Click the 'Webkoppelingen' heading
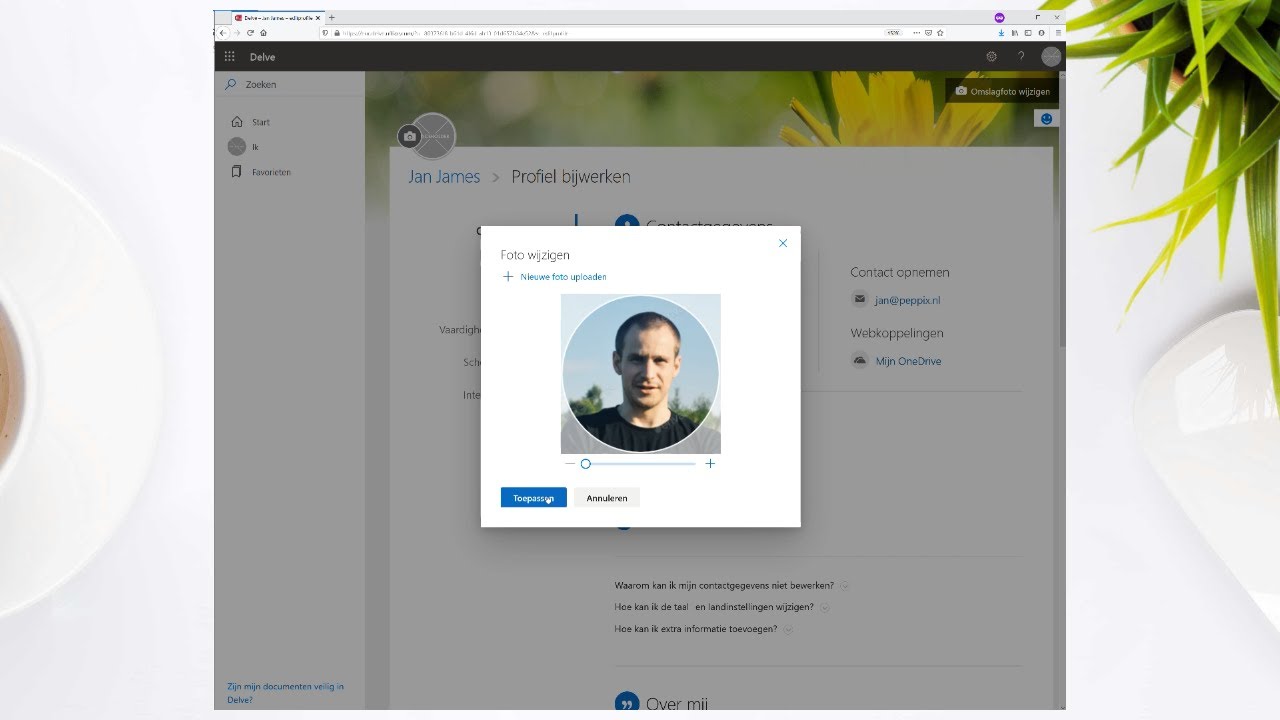Screen dimensions: 1280x720 coord(897,333)
